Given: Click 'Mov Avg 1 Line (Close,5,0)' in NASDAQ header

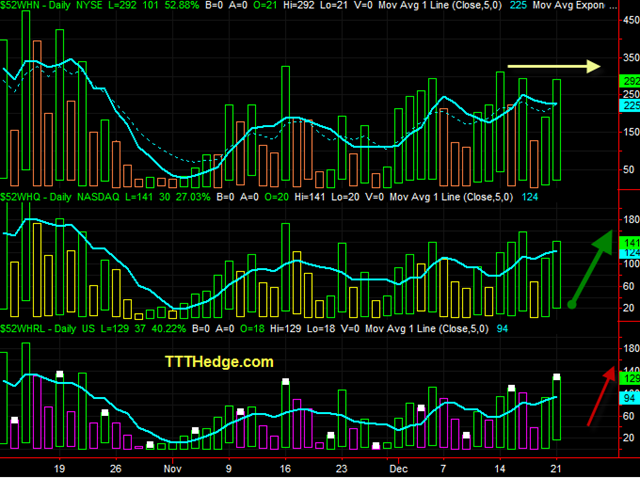Looking at the screenshot, I should tap(451, 197).
